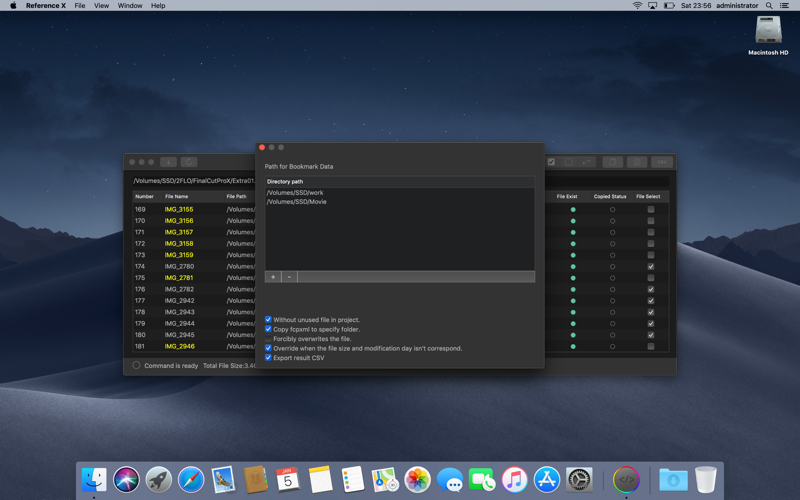Uncheck 'Without unused file in project'
Screen dimensions: 800x500
click(268, 320)
